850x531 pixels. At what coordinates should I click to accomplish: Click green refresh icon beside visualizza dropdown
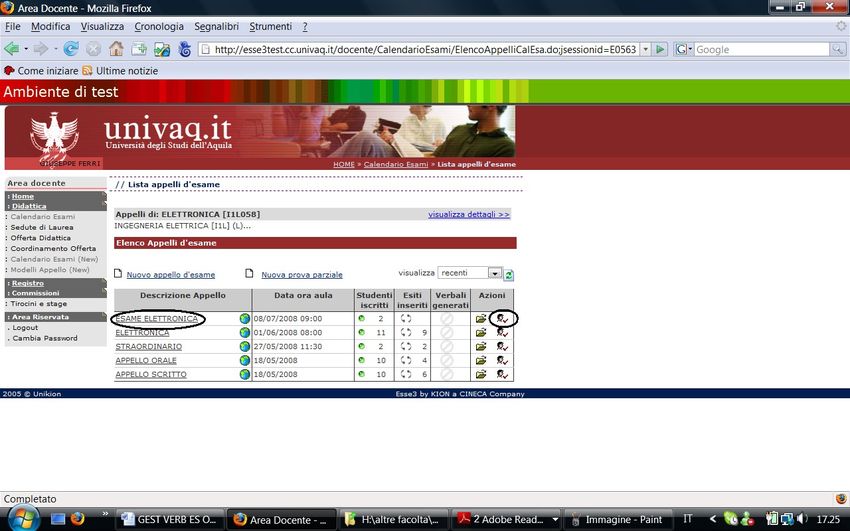(x=509, y=274)
